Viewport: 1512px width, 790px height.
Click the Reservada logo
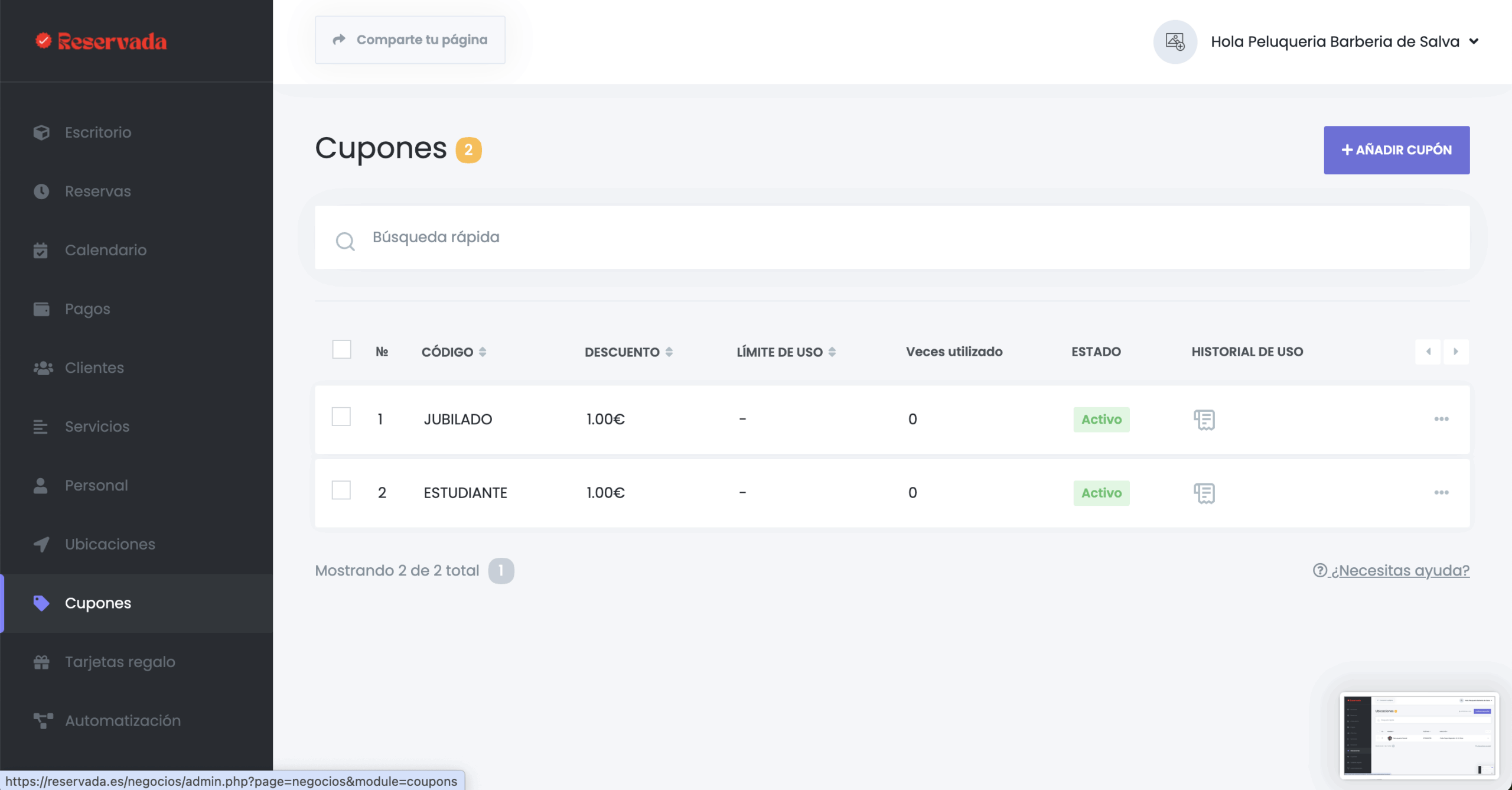tap(101, 41)
